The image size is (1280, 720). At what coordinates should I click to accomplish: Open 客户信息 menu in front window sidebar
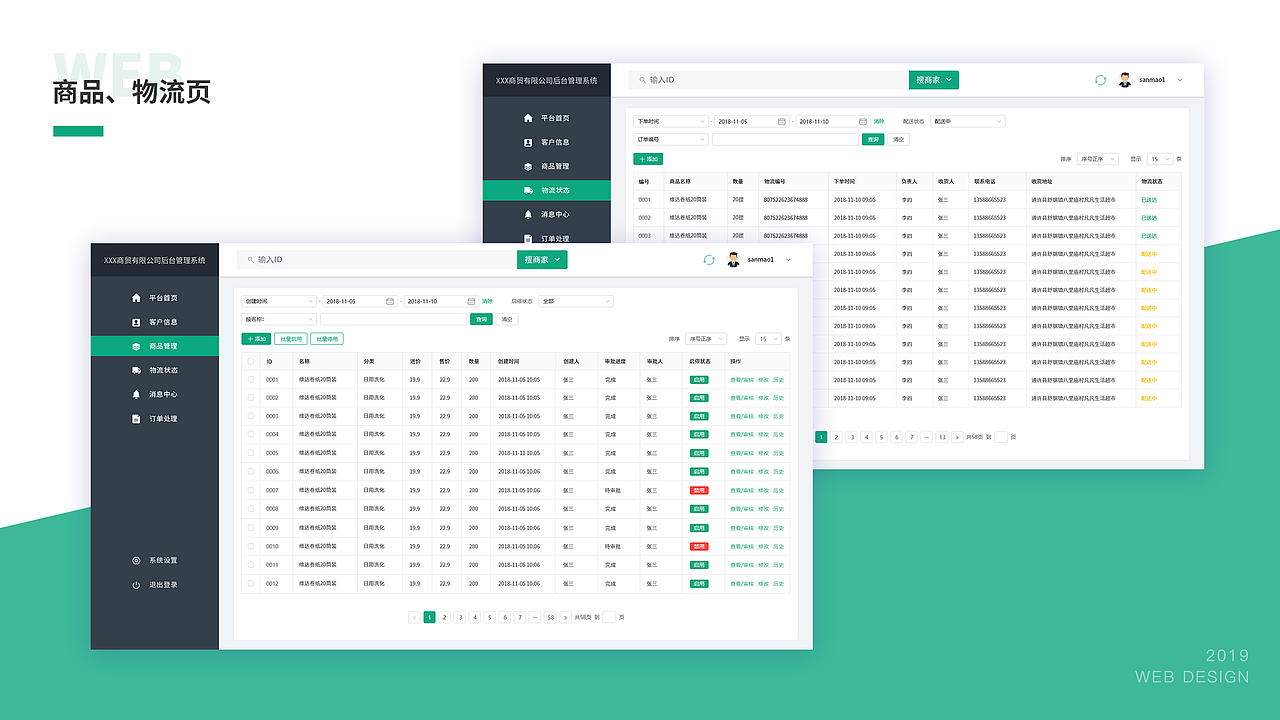[x=155, y=322]
